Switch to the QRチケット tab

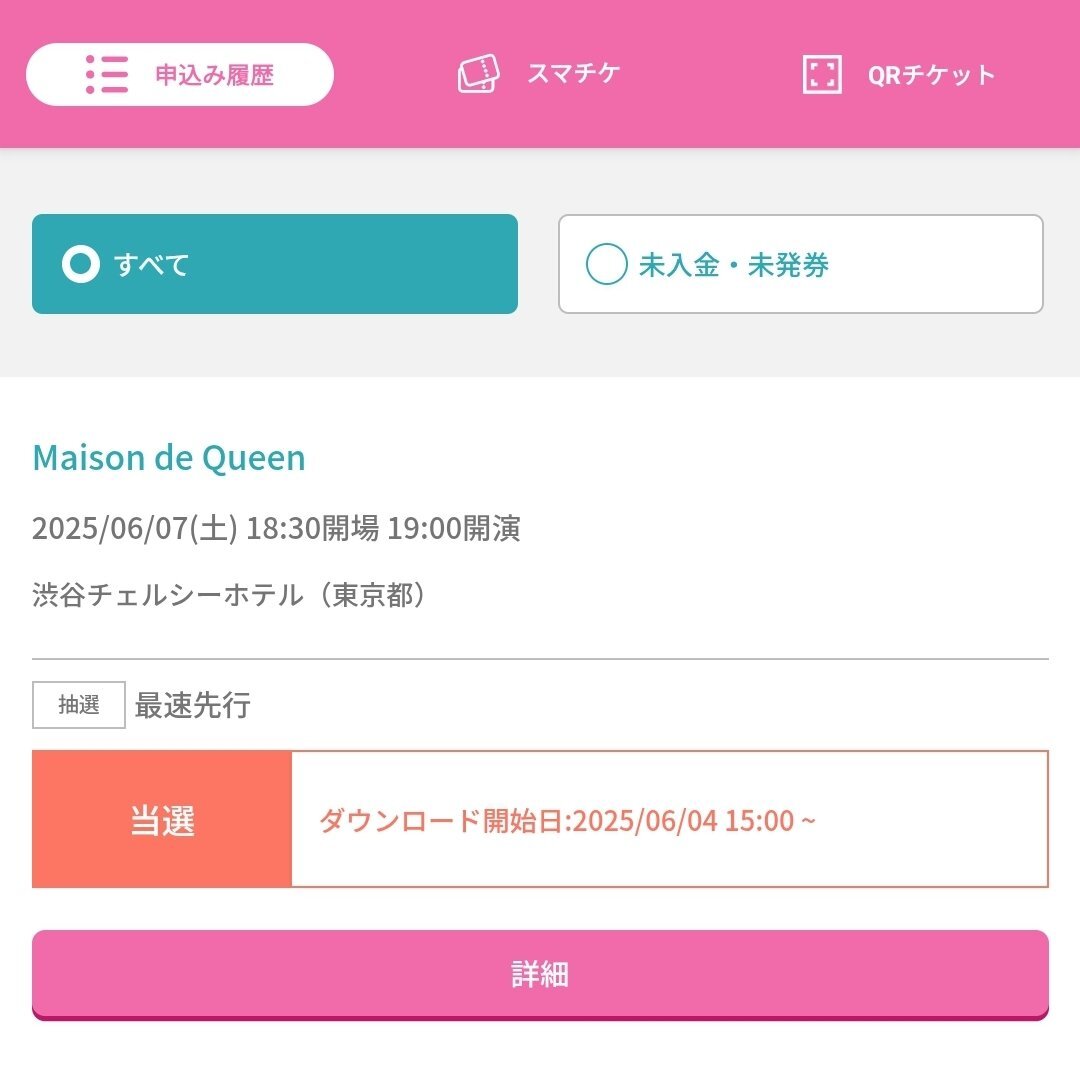click(x=899, y=74)
